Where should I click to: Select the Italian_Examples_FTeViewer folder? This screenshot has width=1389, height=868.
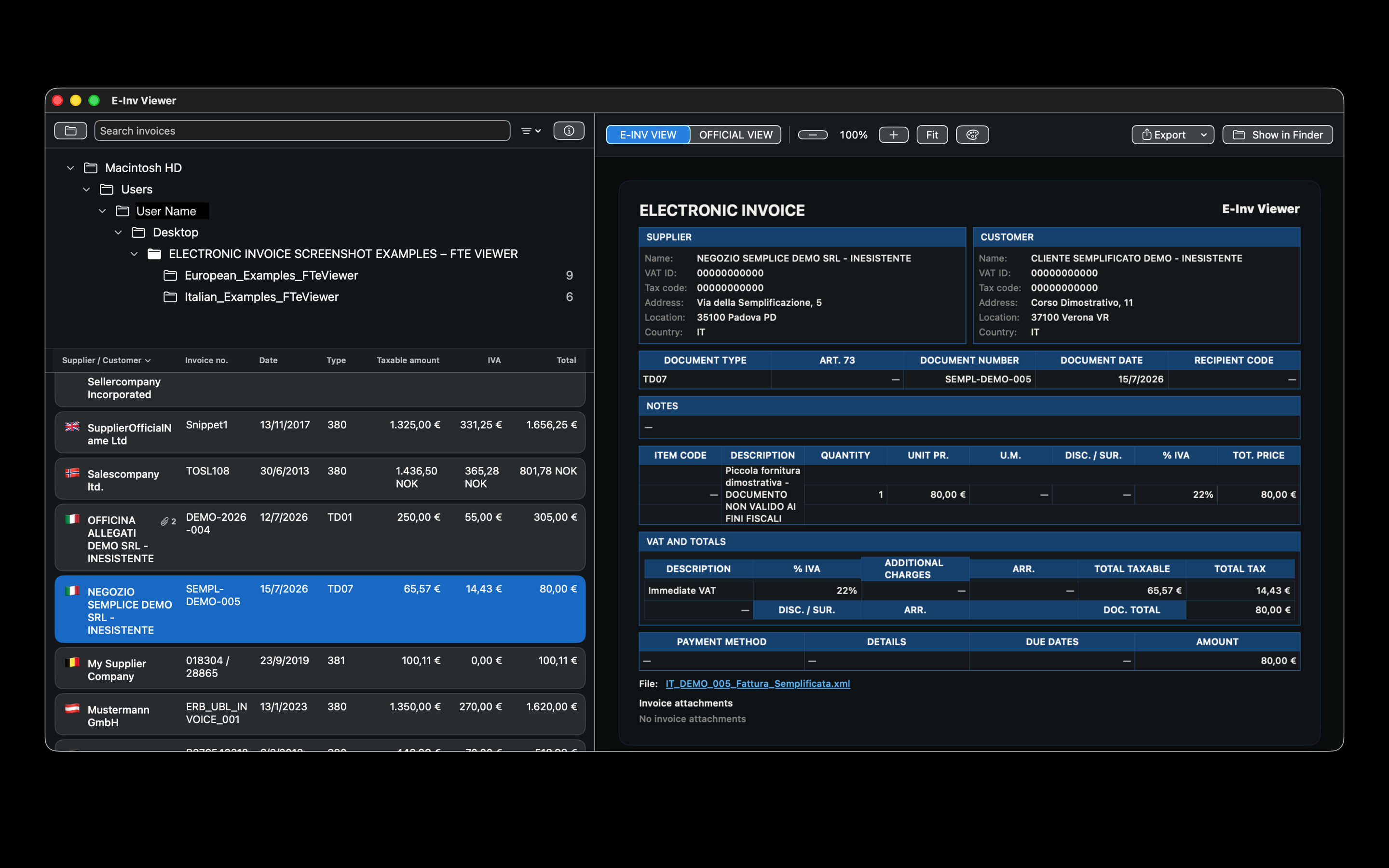[x=262, y=297]
